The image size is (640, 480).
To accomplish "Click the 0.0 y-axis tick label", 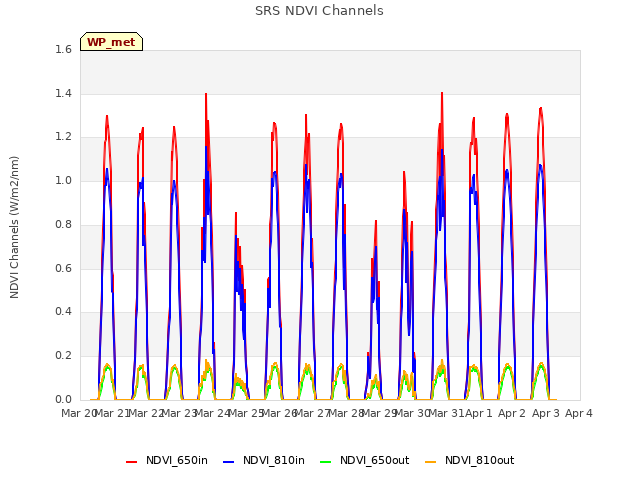I will 63,399.
